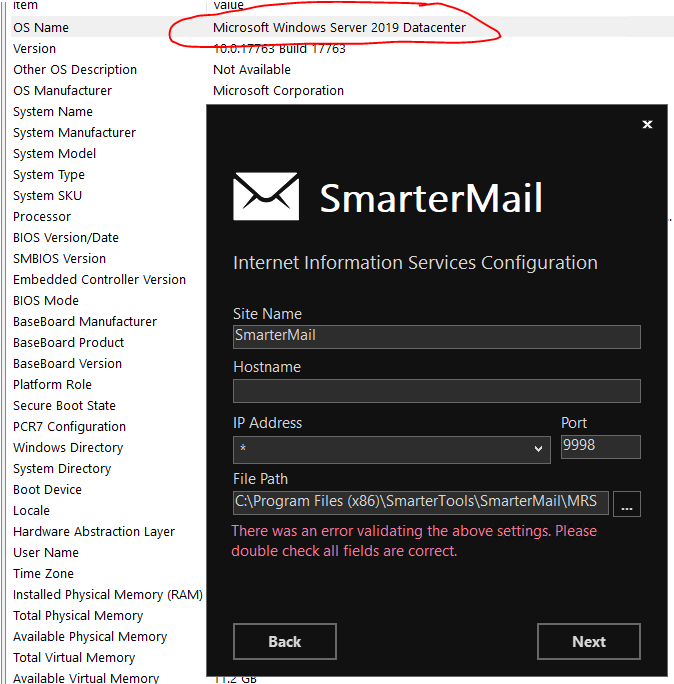Click the Microsoft Windows Server 2019 Datacenter value
674x684 pixels.
point(339,28)
